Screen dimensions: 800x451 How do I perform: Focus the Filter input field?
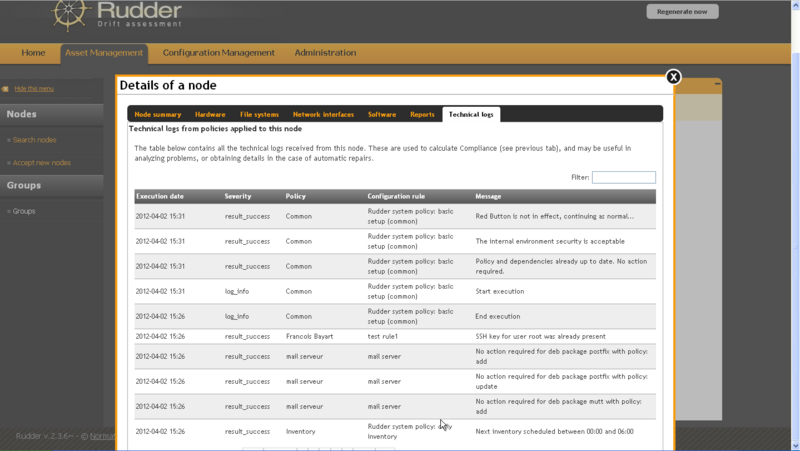[623, 177]
